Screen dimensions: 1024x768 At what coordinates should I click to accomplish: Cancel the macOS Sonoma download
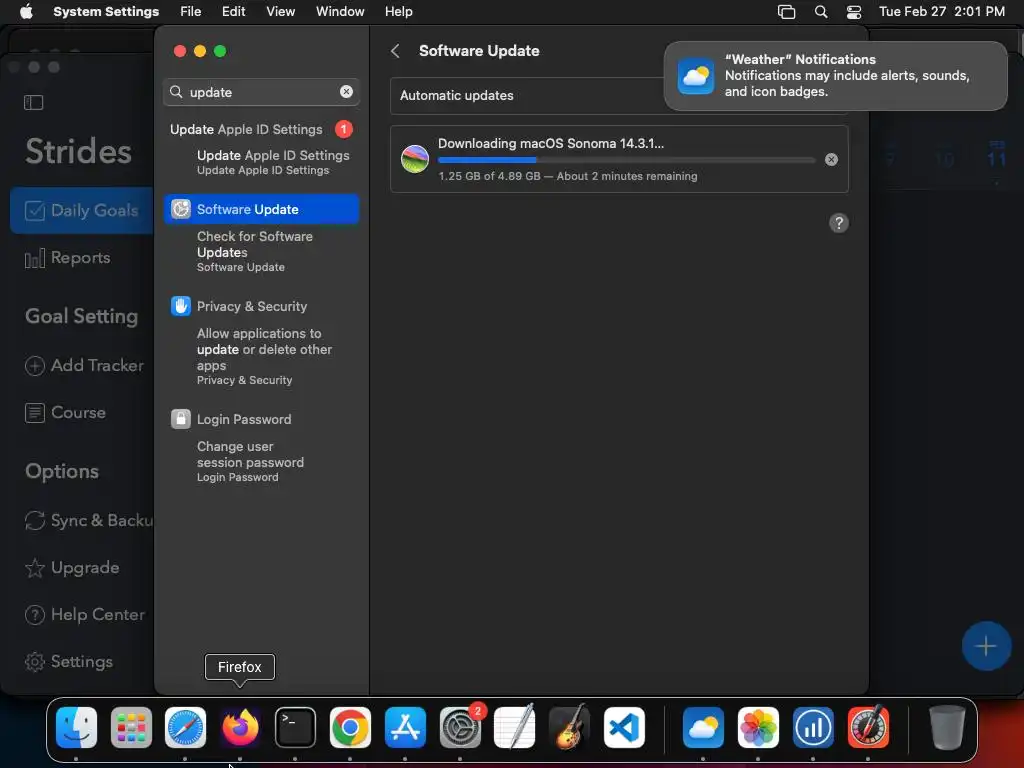(x=831, y=159)
